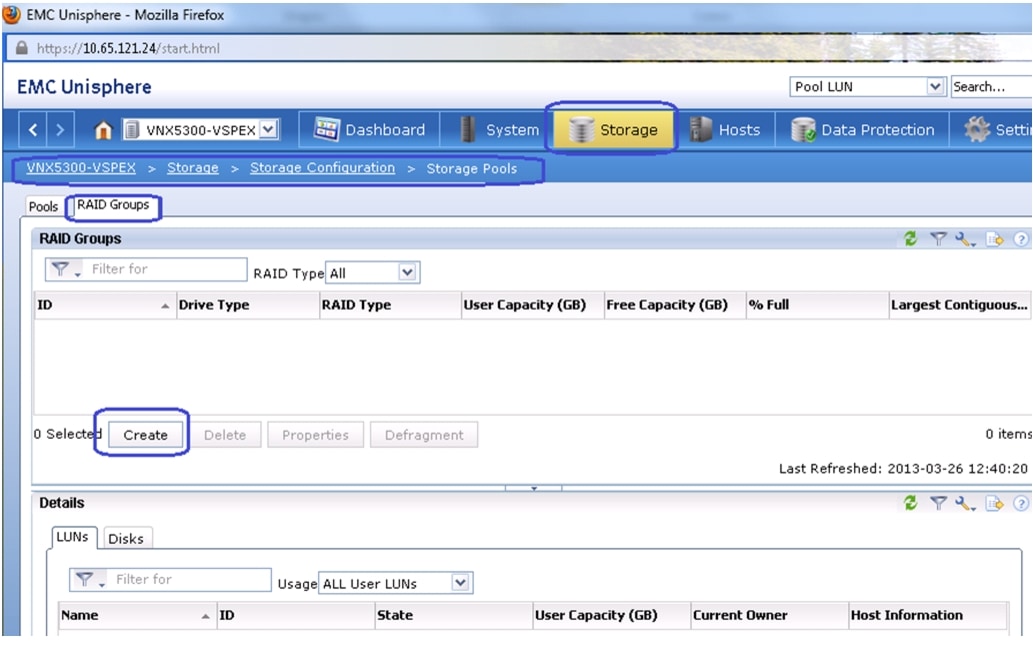Click the Properties button

click(315, 435)
